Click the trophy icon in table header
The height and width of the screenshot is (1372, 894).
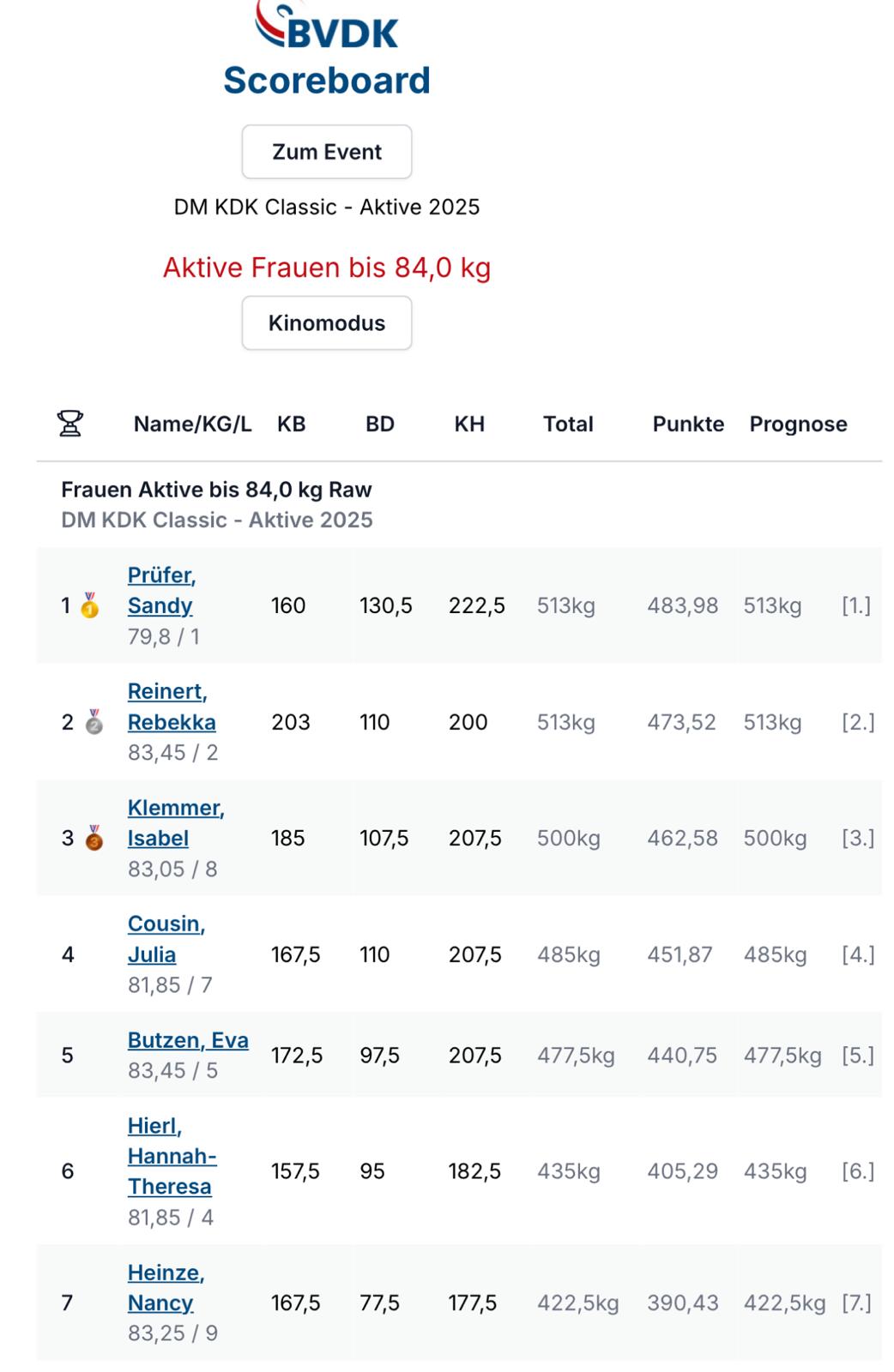(69, 424)
